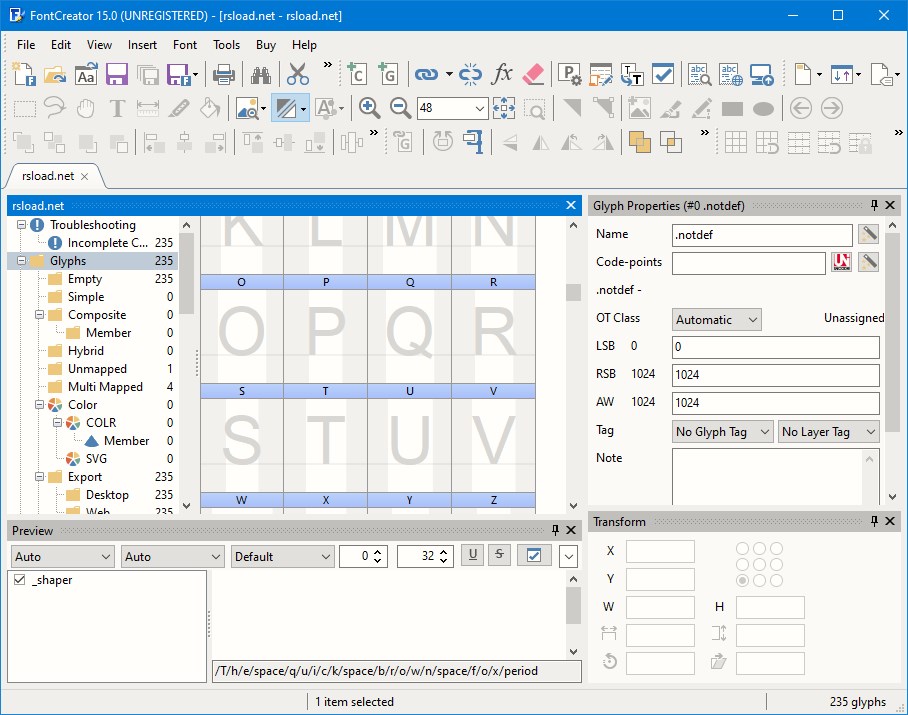908x715 pixels.
Task: Click the glyph Name input field
Action: pyautogui.click(x=762, y=235)
